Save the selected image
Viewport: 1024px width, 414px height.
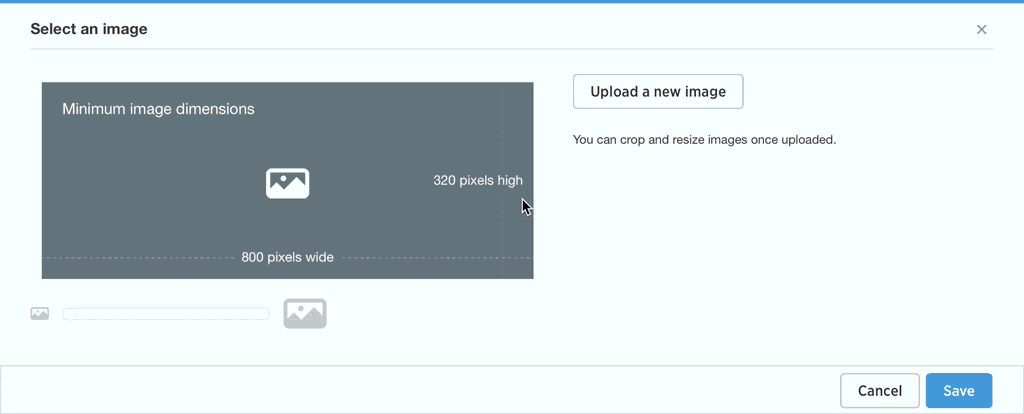[x=959, y=390]
